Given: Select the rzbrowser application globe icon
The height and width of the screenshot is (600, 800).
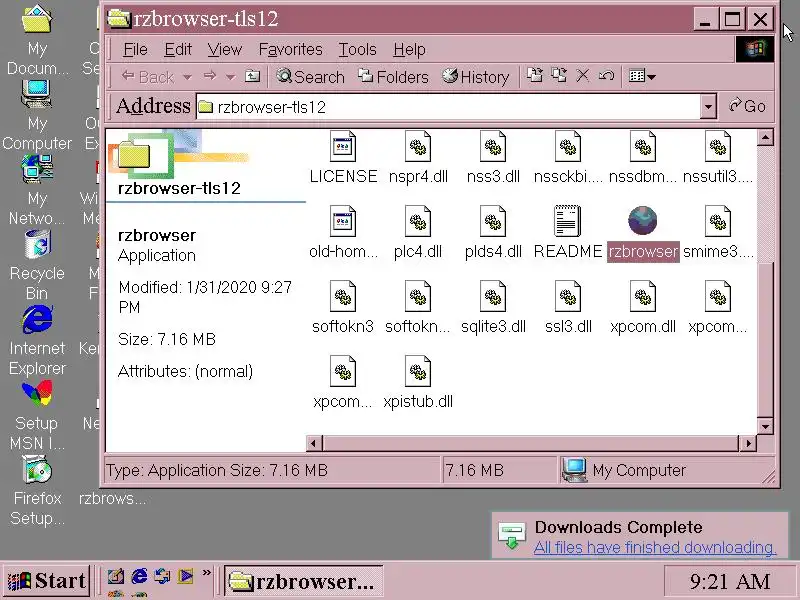Looking at the screenshot, I should coord(643,221).
